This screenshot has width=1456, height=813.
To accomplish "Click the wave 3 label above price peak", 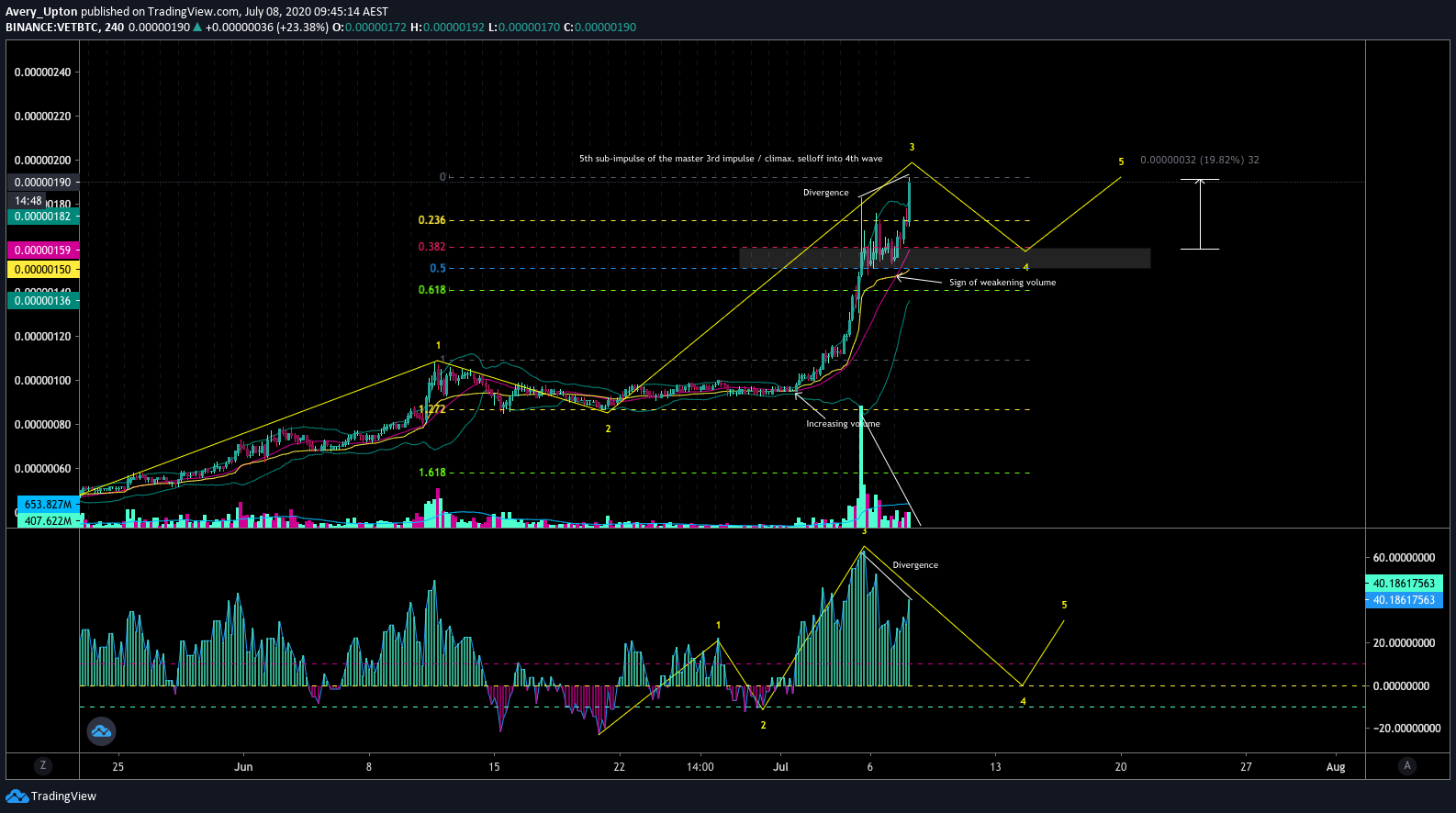I will (x=912, y=147).
